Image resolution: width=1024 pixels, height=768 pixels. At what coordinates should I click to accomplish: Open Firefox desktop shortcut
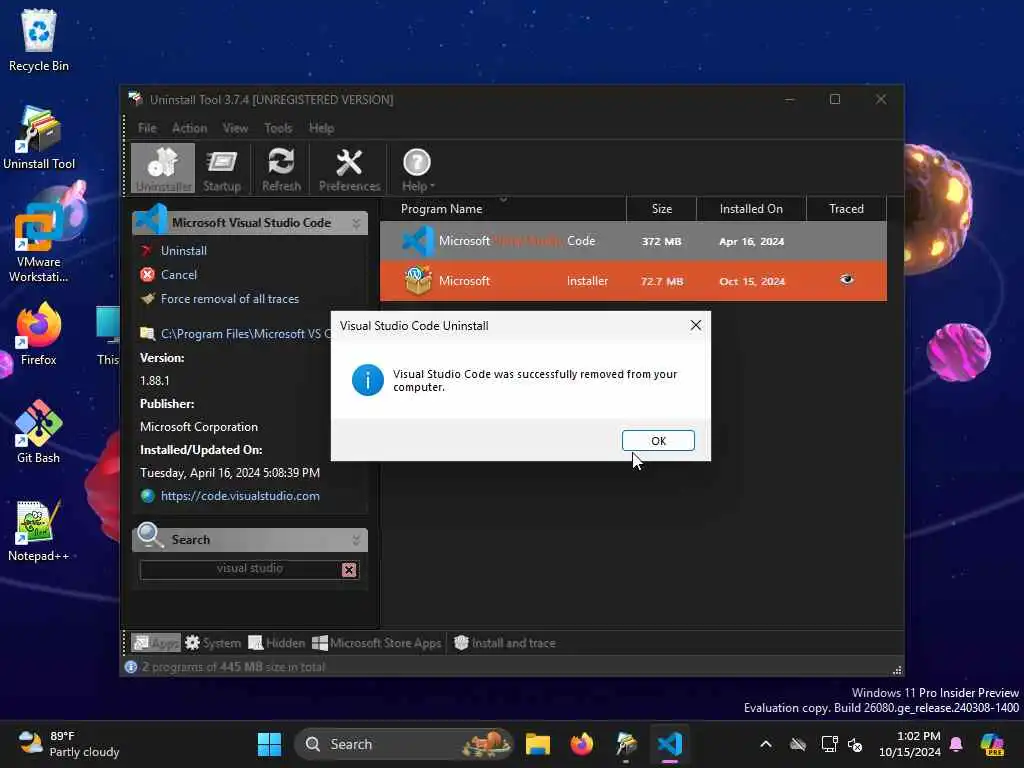click(39, 334)
